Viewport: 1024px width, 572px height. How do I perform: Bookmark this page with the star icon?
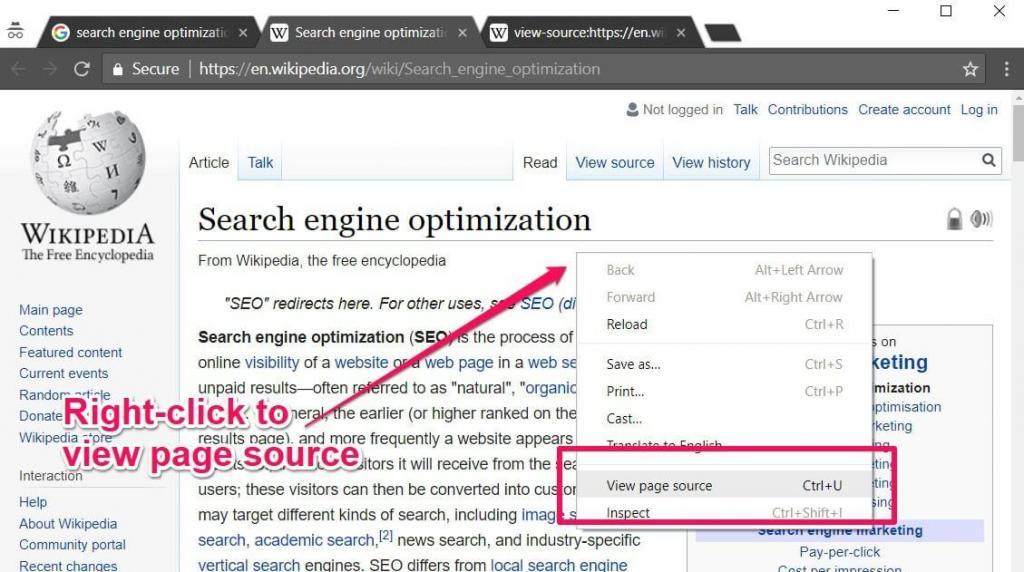click(970, 69)
